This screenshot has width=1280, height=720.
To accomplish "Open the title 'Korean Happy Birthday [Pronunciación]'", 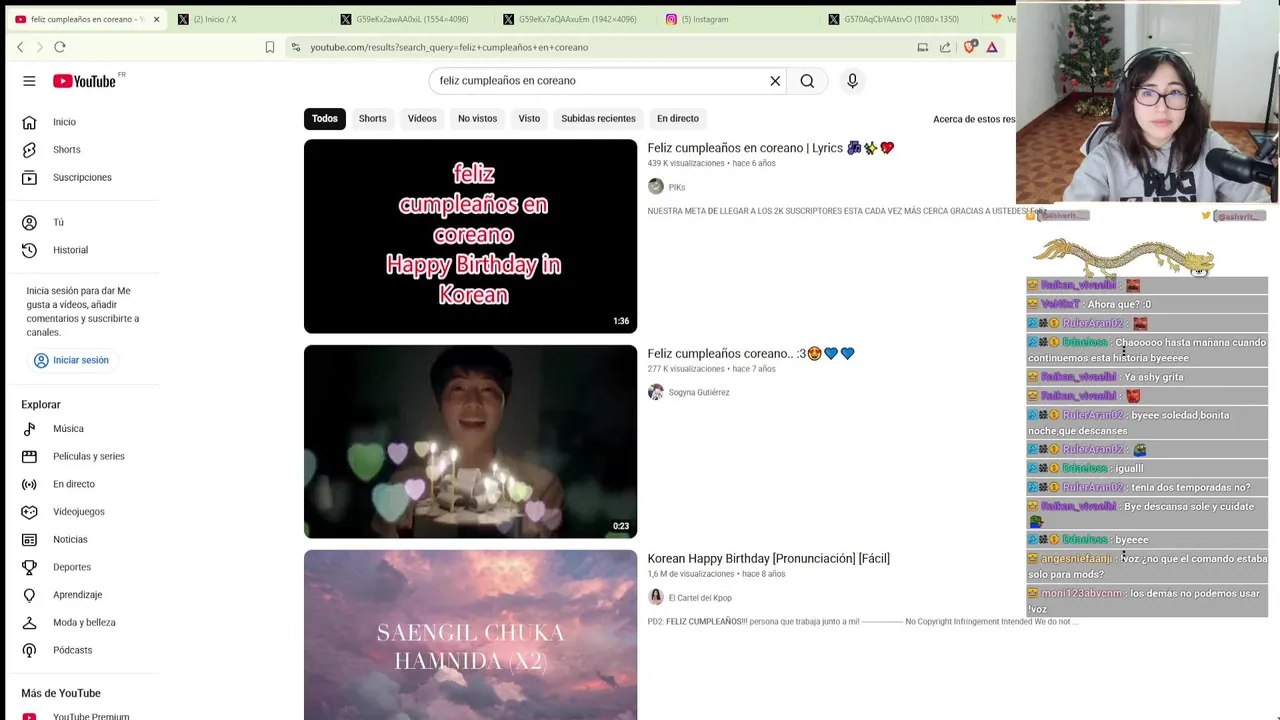I will click(768, 559).
